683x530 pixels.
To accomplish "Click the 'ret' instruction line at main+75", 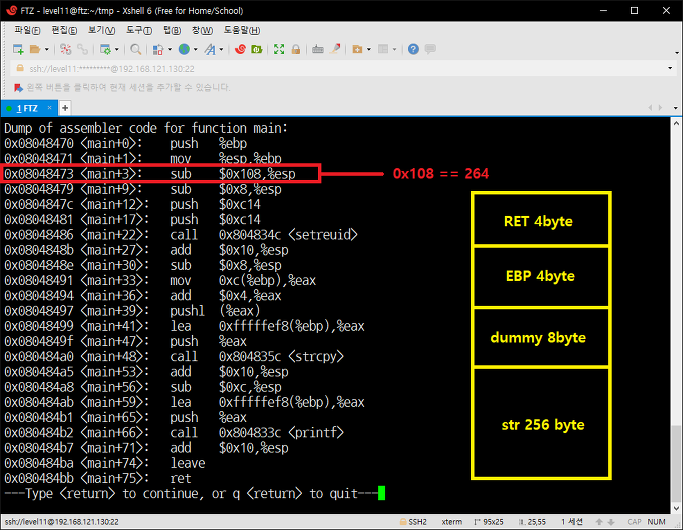I will coord(98,478).
